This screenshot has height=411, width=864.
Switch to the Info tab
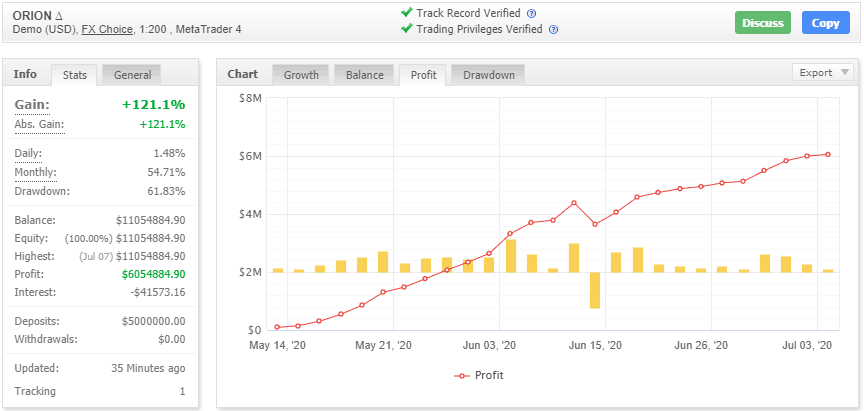pos(26,74)
